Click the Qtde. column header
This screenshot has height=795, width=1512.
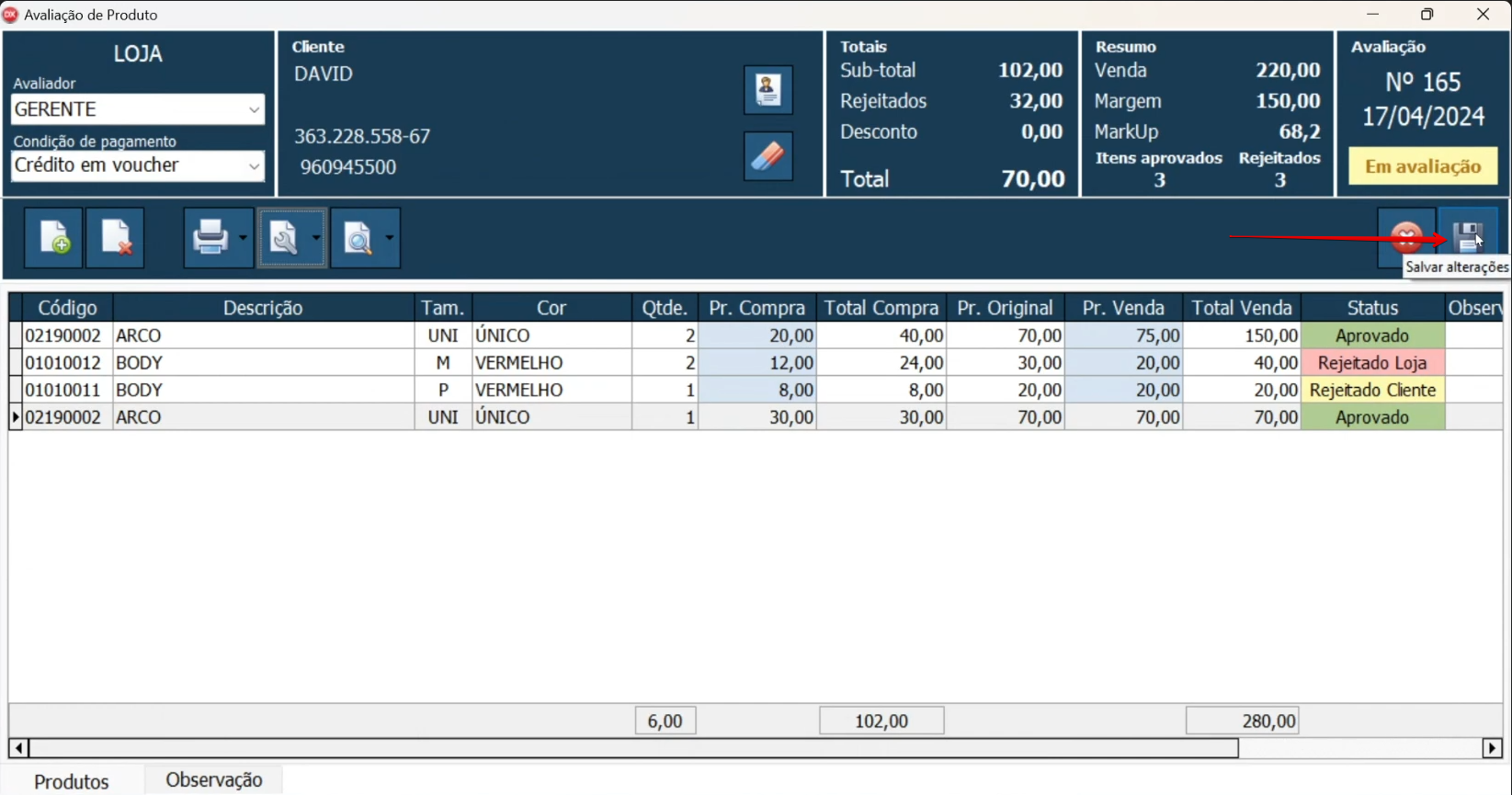[665, 308]
